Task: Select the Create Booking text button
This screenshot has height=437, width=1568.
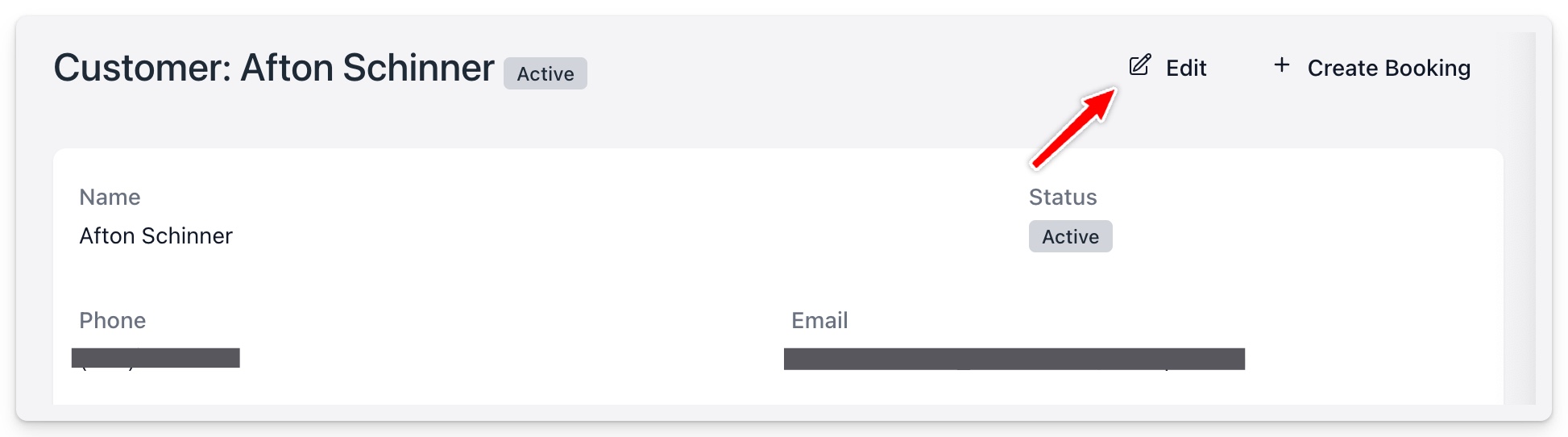Action: pos(1388,69)
